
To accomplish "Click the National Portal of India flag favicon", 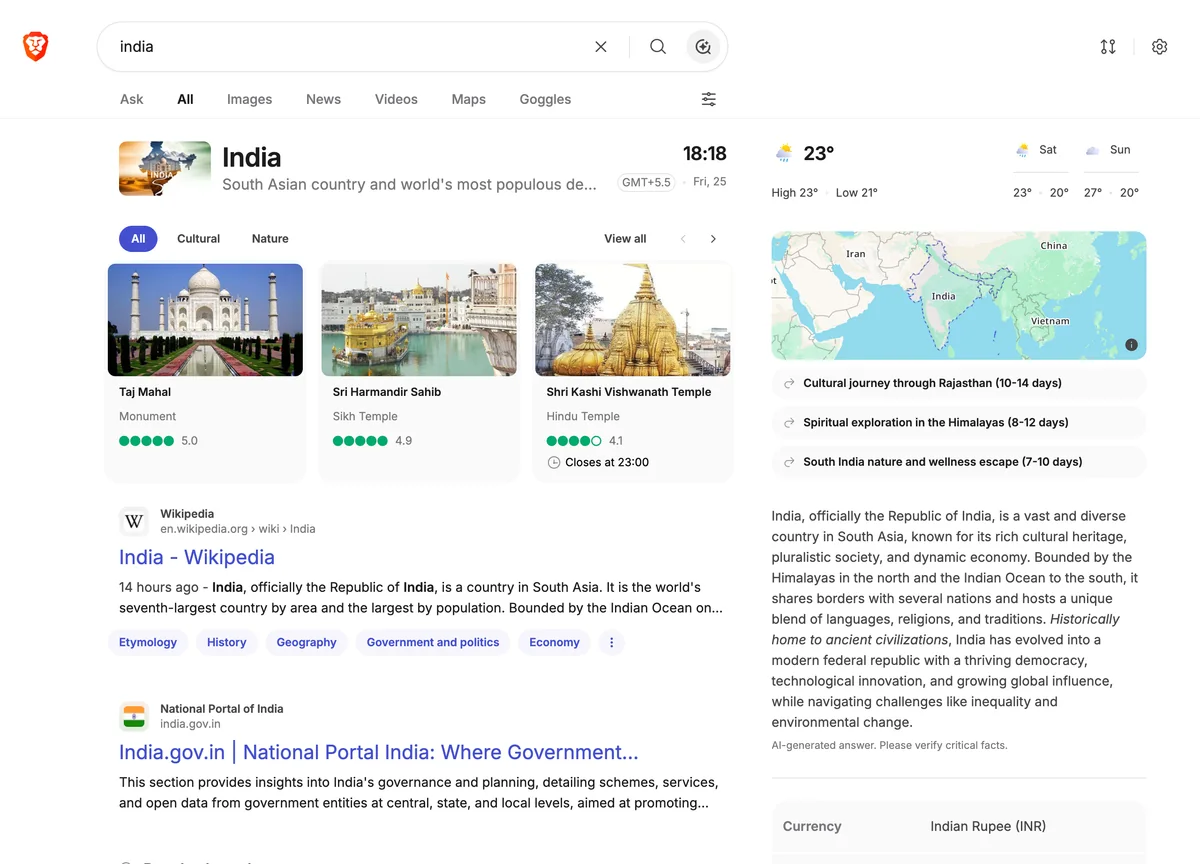I will pyautogui.click(x=134, y=716).
